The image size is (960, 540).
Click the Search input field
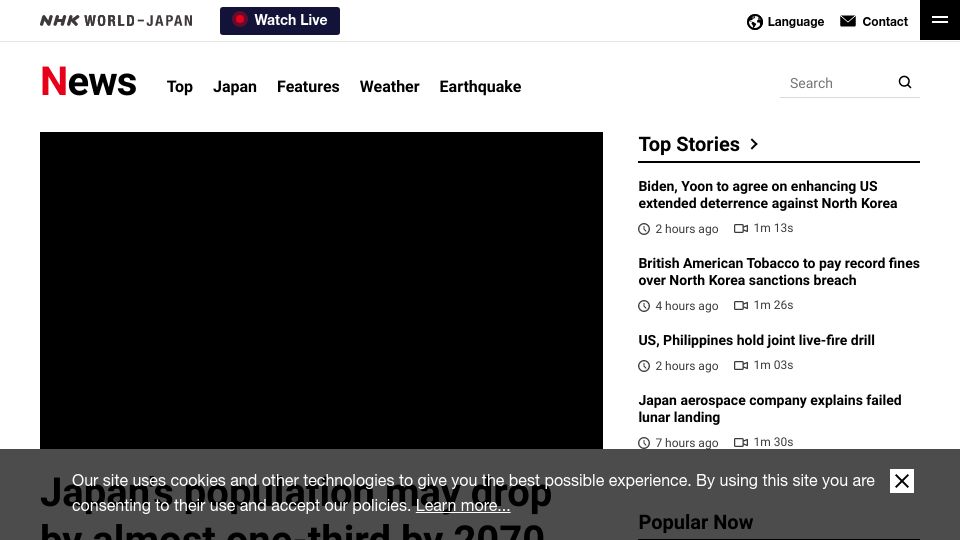coord(838,83)
